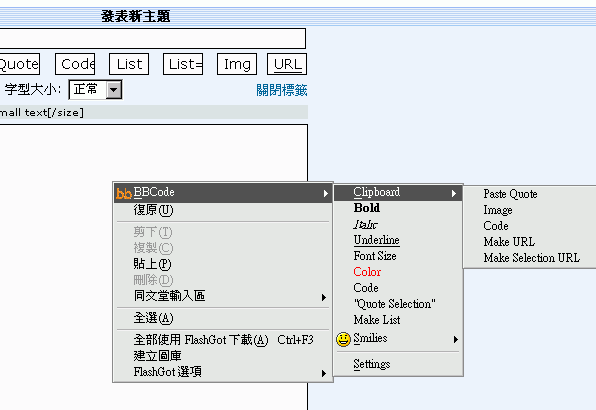Expand the Clipboard submenu arrow
This screenshot has height=410, width=596.
click(x=454, y=193)
